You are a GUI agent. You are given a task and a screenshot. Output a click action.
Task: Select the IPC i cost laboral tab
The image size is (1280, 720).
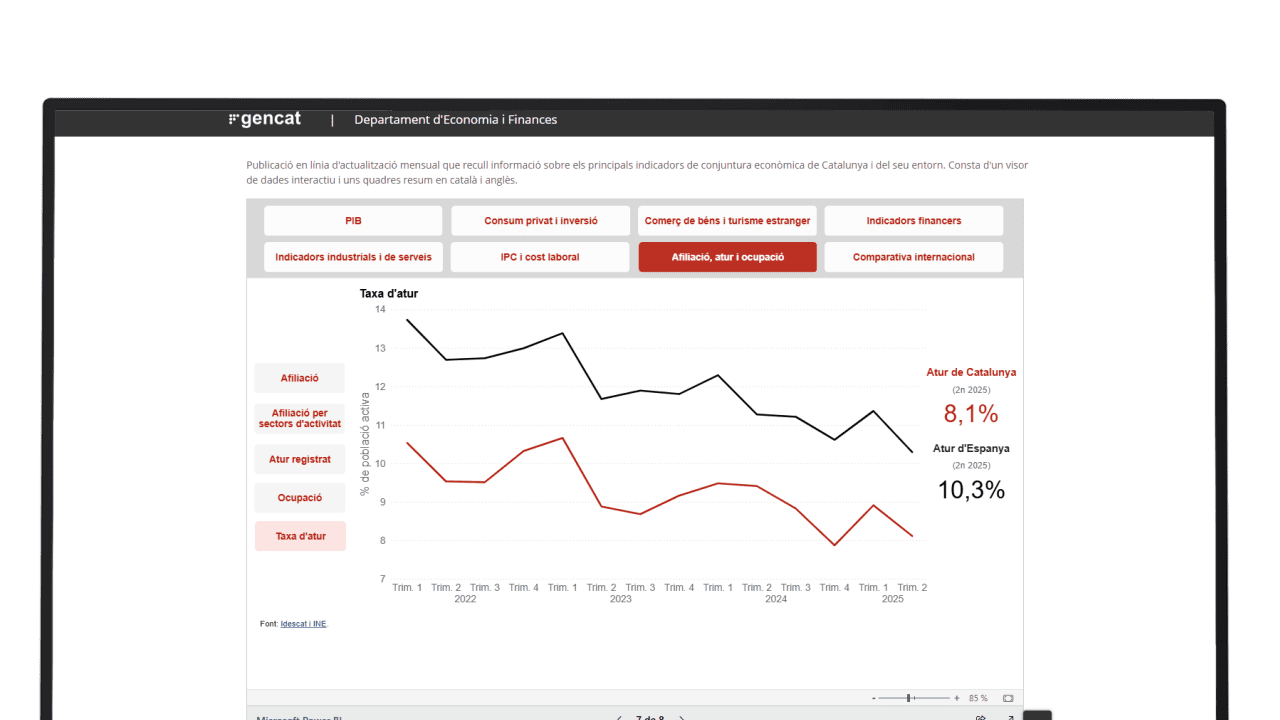point(540,257)
